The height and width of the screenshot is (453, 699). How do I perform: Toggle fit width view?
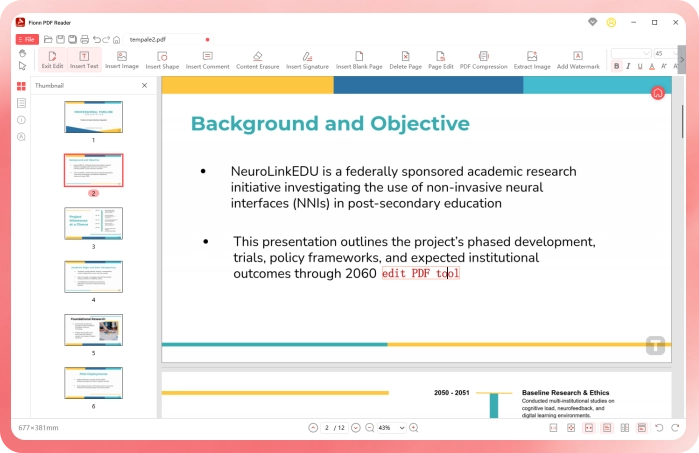tap(589, 428)
